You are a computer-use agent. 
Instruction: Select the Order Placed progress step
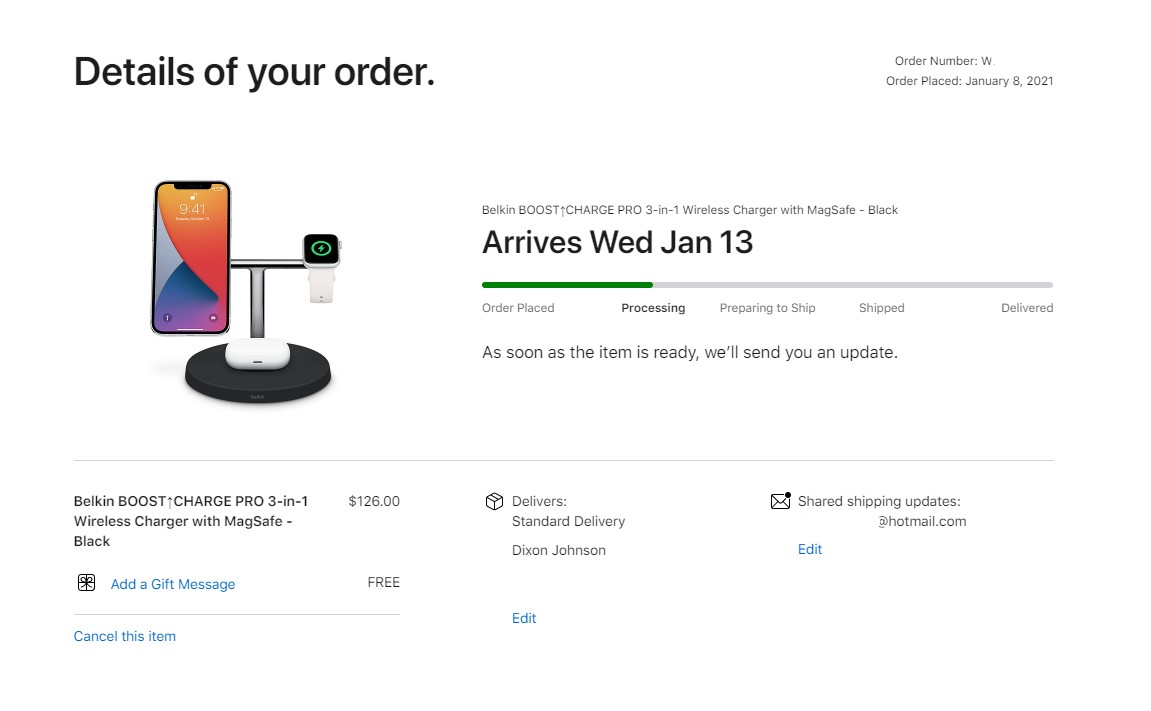click(518, 308)
